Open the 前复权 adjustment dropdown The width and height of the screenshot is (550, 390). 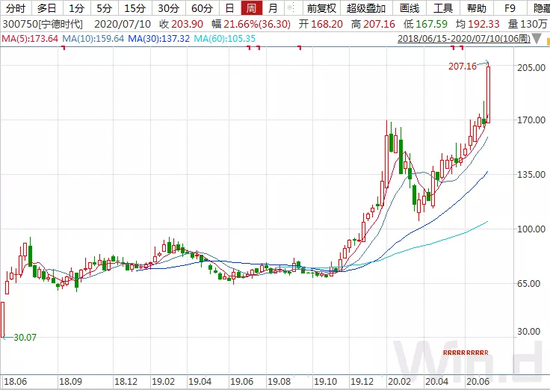point(321,8)
